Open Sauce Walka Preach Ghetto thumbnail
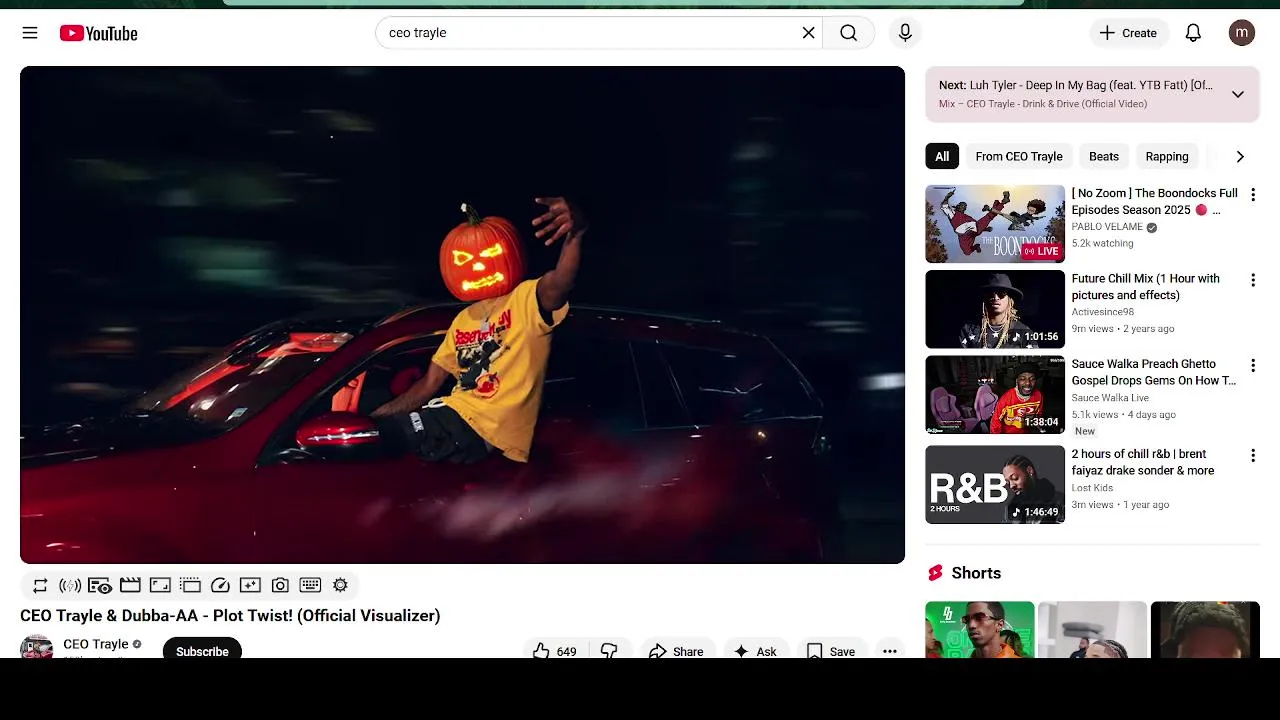Screen dimensions: 1280x720 point(995,395)
